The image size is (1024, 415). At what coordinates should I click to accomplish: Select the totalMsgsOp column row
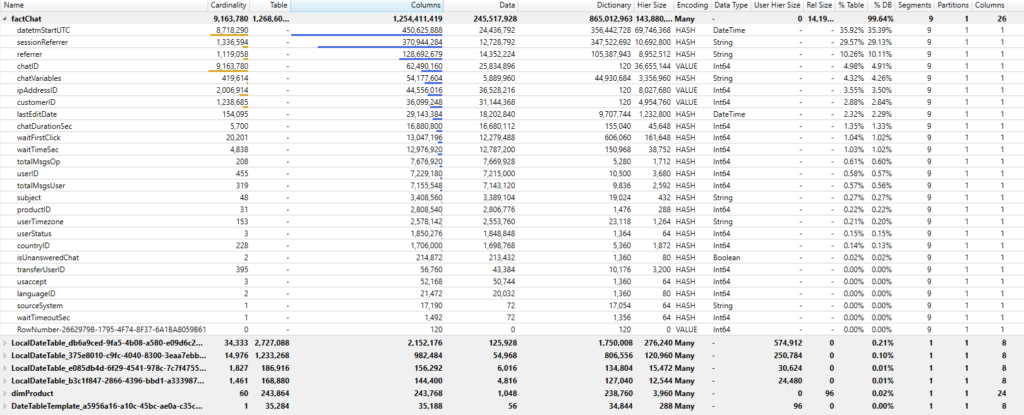click(x=512, y=162)
